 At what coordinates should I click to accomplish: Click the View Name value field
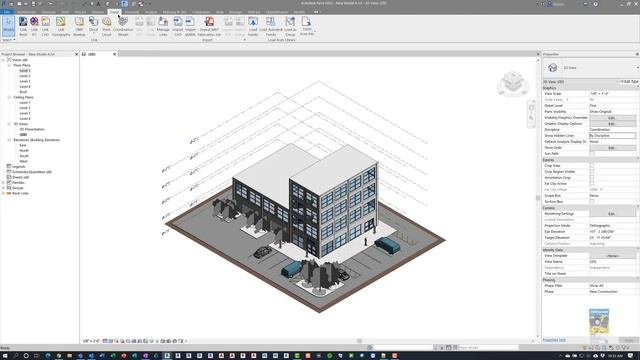click(612, 262)
